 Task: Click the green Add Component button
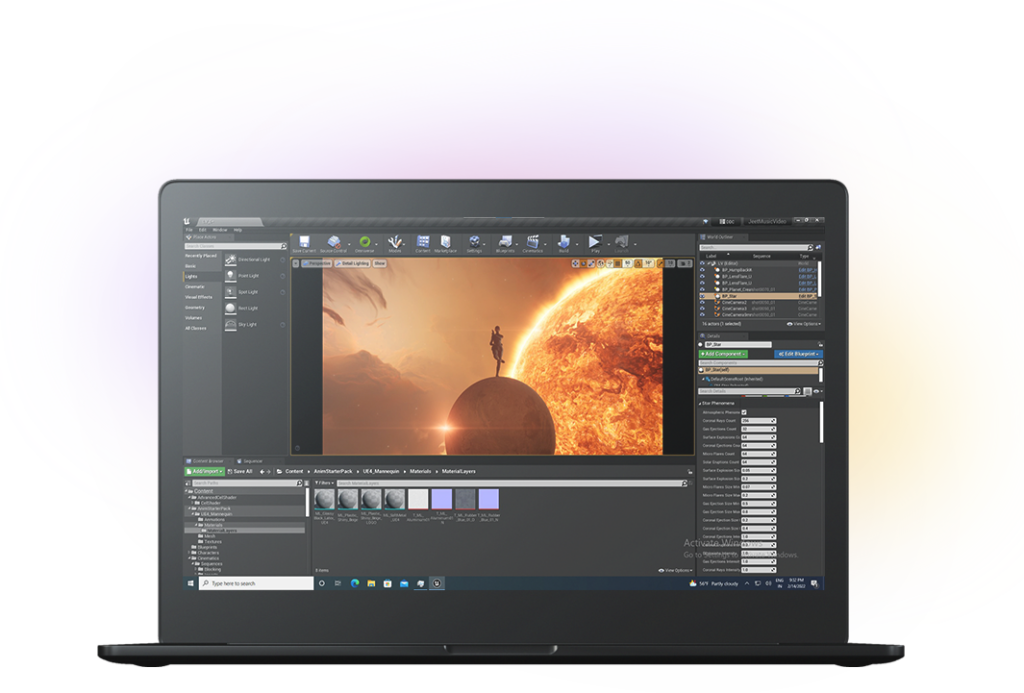pos(723,354)
